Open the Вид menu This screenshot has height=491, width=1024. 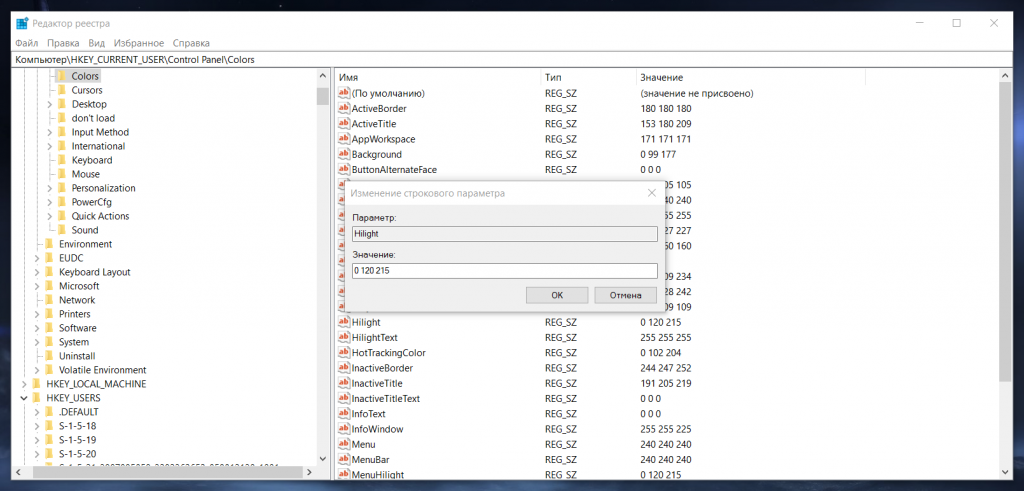tap(97, 43)
